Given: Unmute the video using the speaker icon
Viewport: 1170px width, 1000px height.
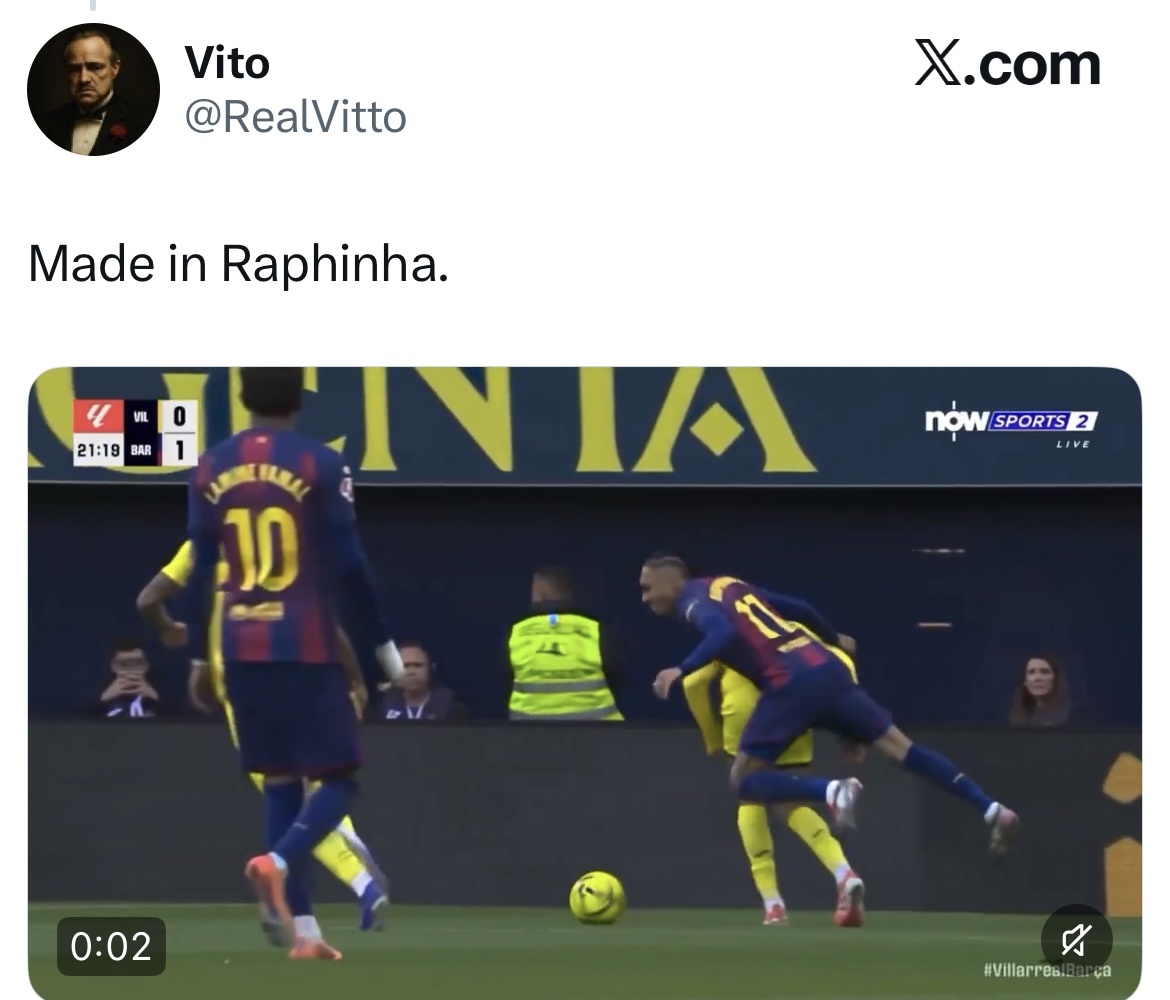Looking at the screenshot, I should tap(1076, 940).
